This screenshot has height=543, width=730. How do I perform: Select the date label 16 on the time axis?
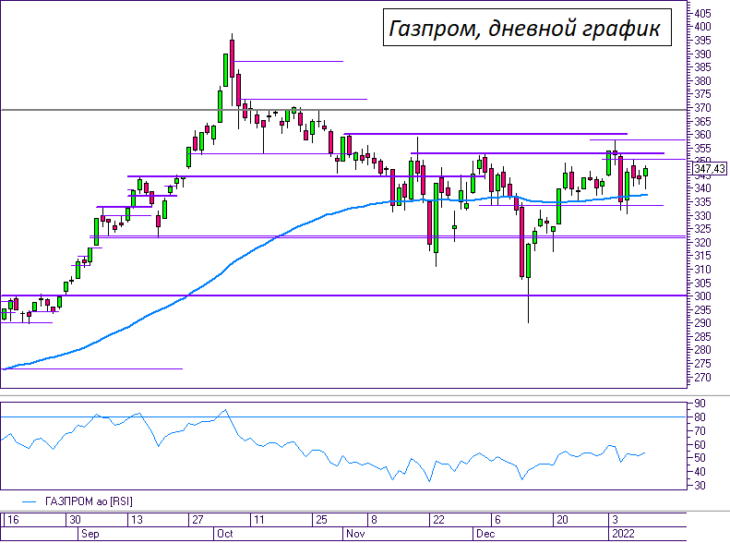[13, 520]
